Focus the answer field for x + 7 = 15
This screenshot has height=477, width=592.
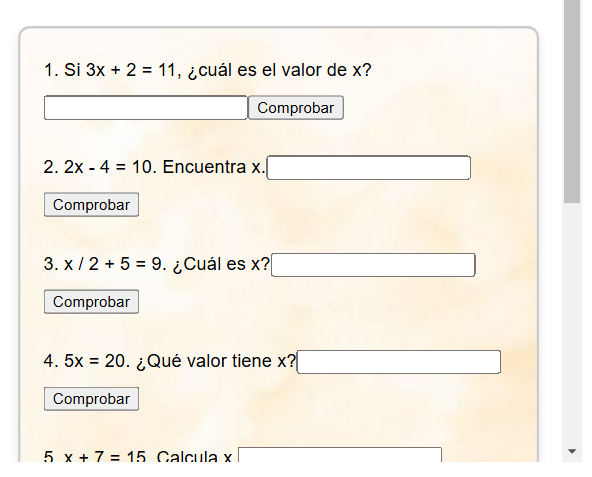[340, 455]
